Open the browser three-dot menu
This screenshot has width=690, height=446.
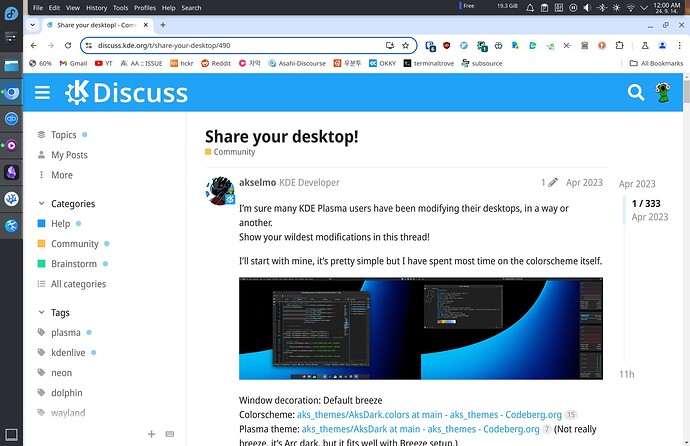(x=679, y=45)
